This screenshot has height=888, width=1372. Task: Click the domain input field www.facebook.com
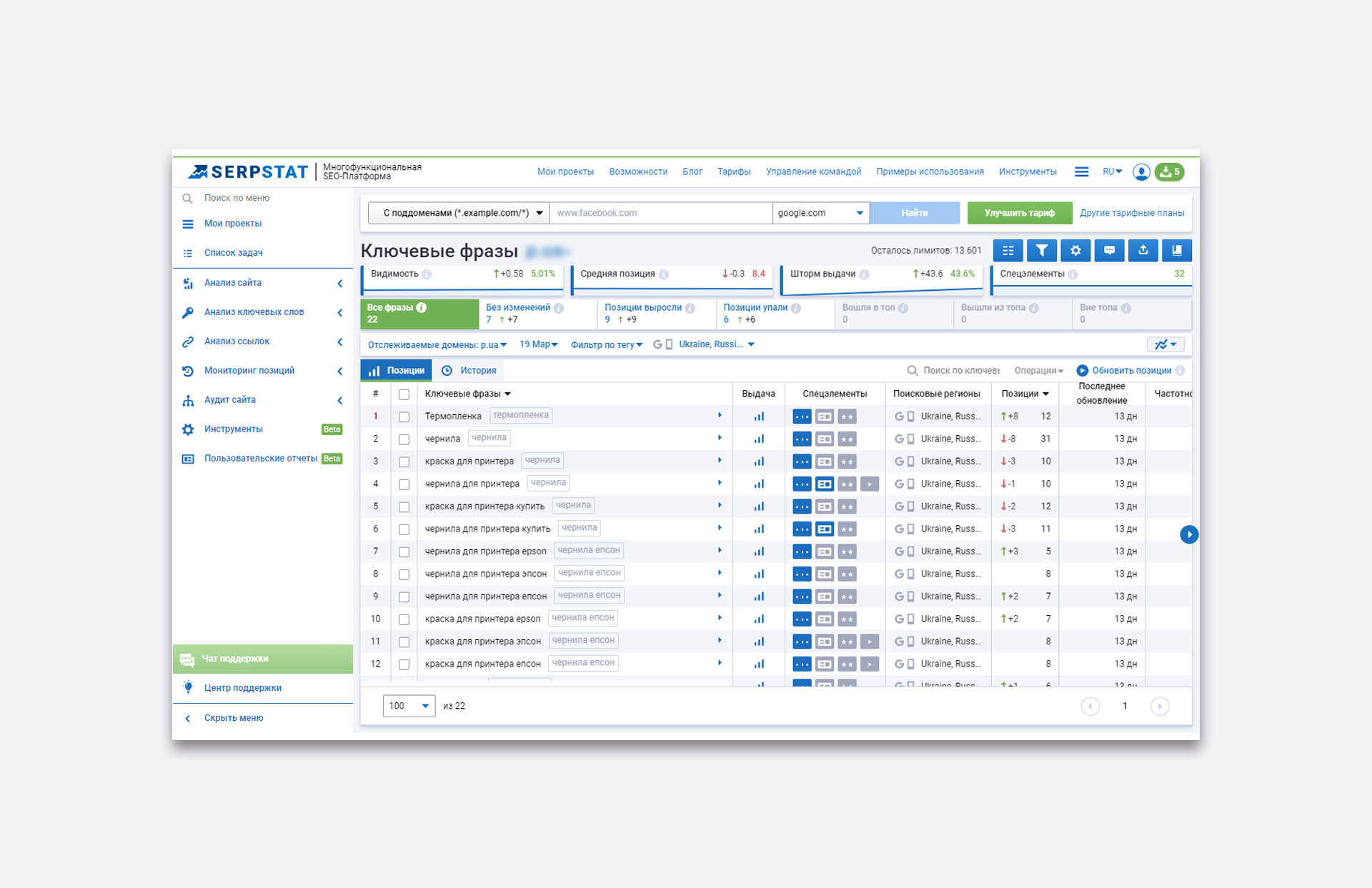coord(660,213)
